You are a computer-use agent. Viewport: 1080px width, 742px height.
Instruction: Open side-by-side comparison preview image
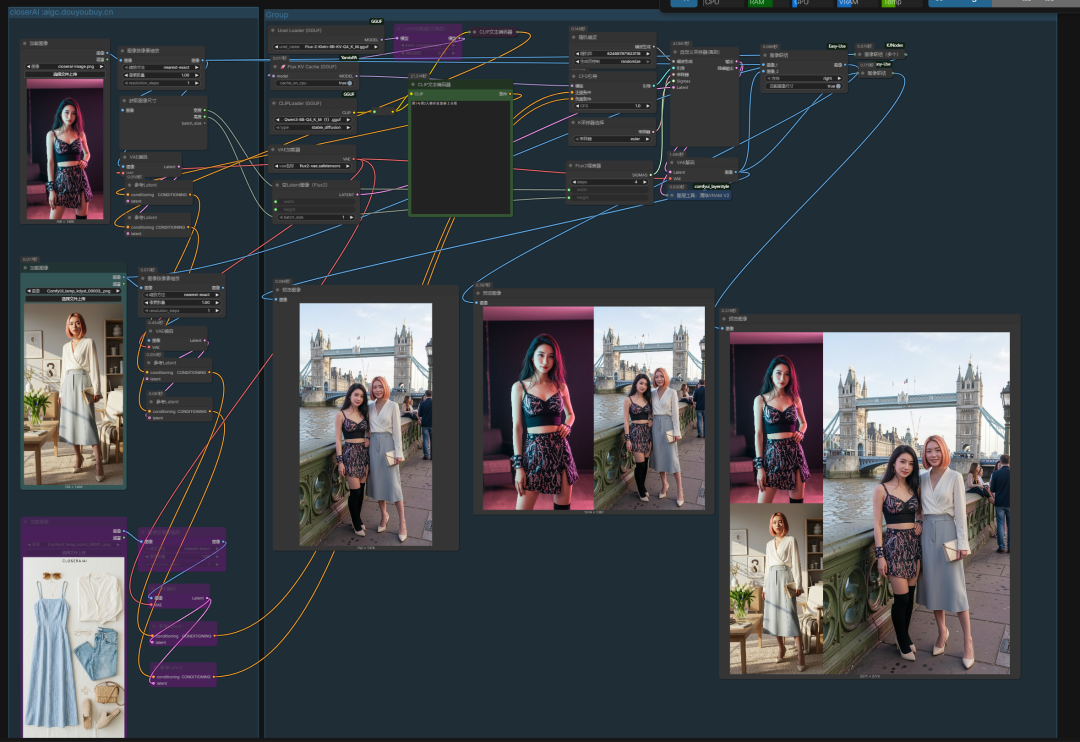coord(594,409)
